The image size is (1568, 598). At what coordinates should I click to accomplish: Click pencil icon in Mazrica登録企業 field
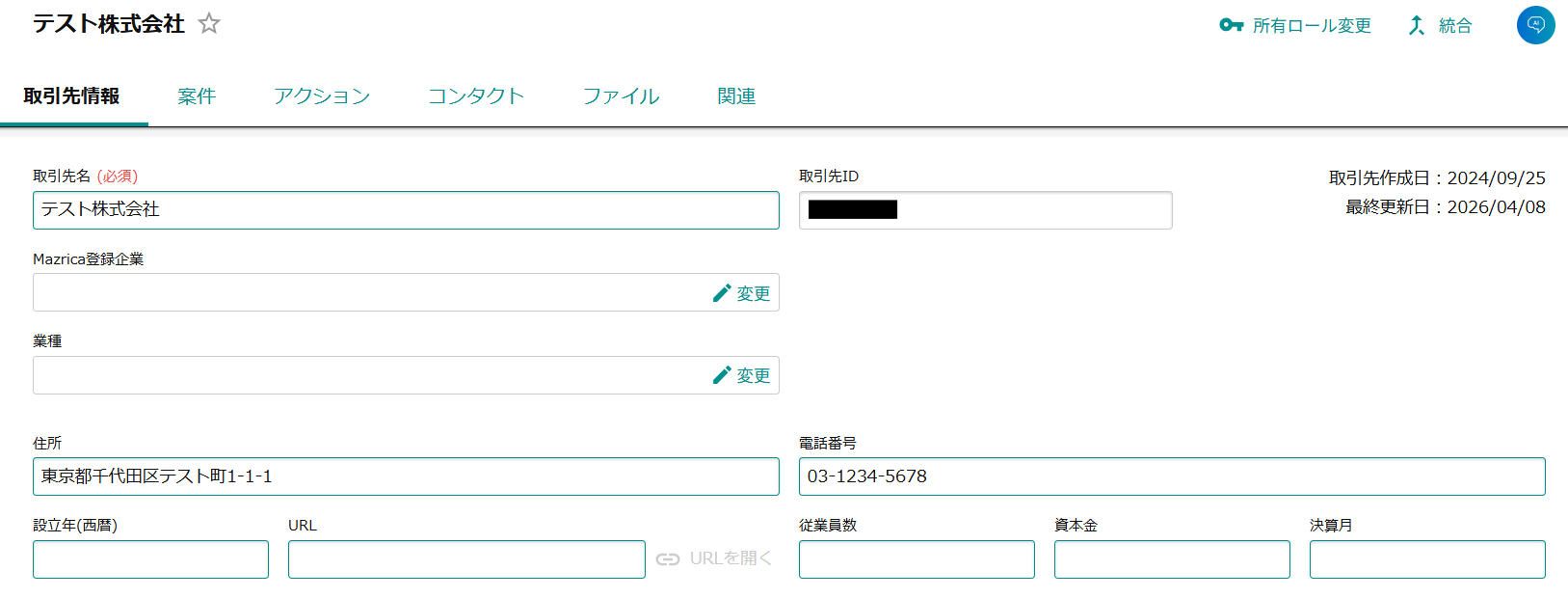(722, 293)
